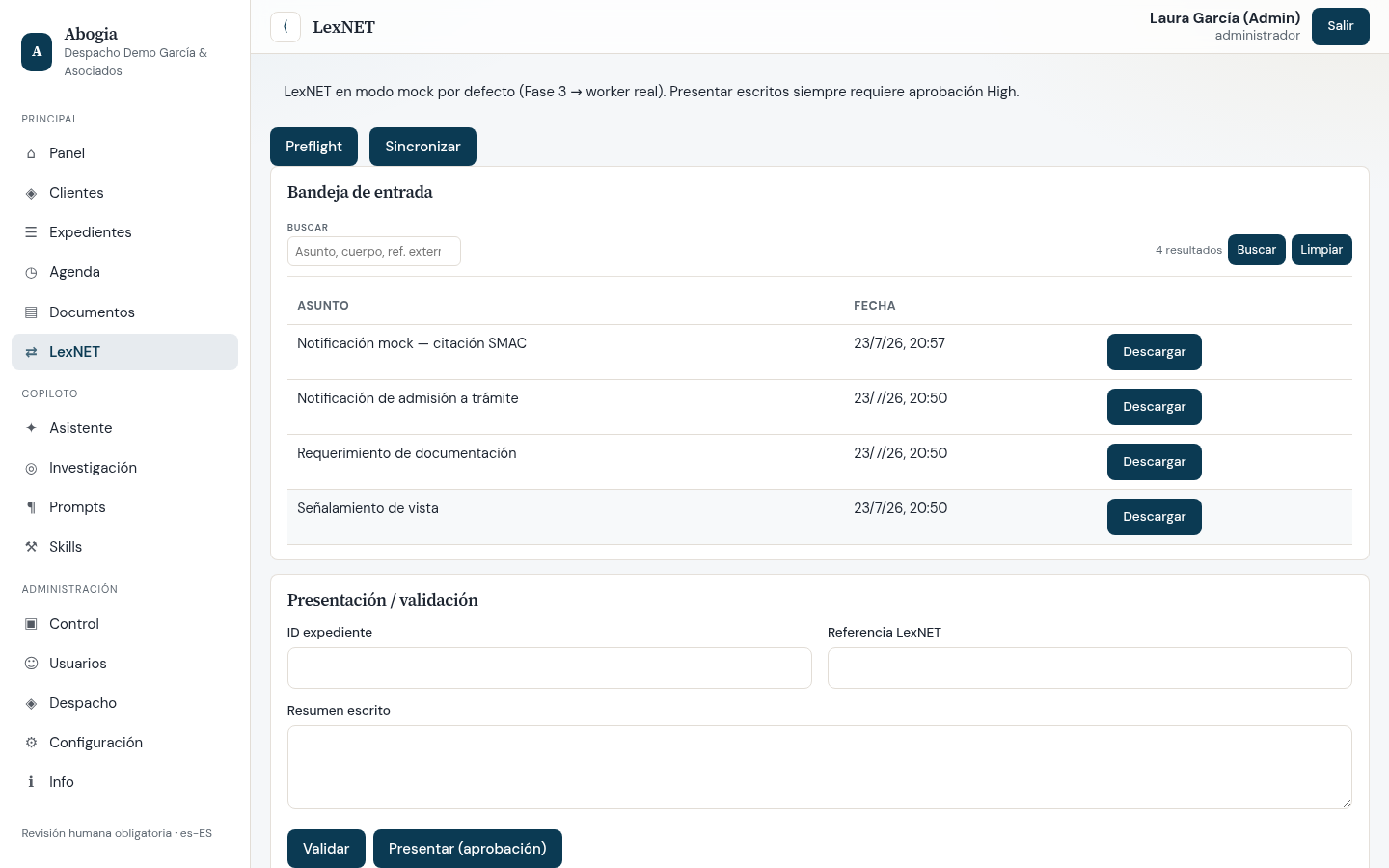Run the Preflight check
The image size is (1389, 868).
313,147
